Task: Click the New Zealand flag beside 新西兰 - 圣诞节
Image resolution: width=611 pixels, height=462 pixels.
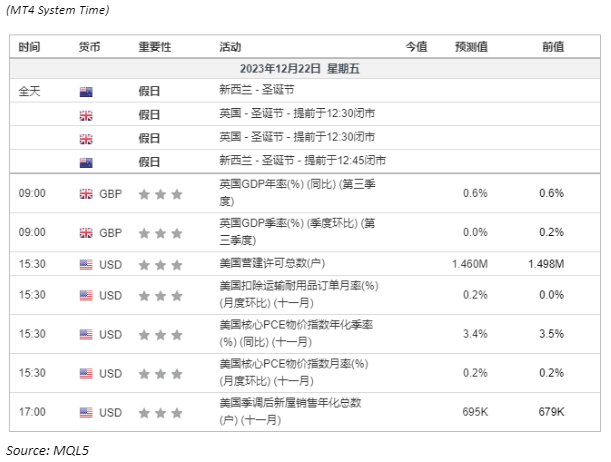Action: click(x=86, y=90)
